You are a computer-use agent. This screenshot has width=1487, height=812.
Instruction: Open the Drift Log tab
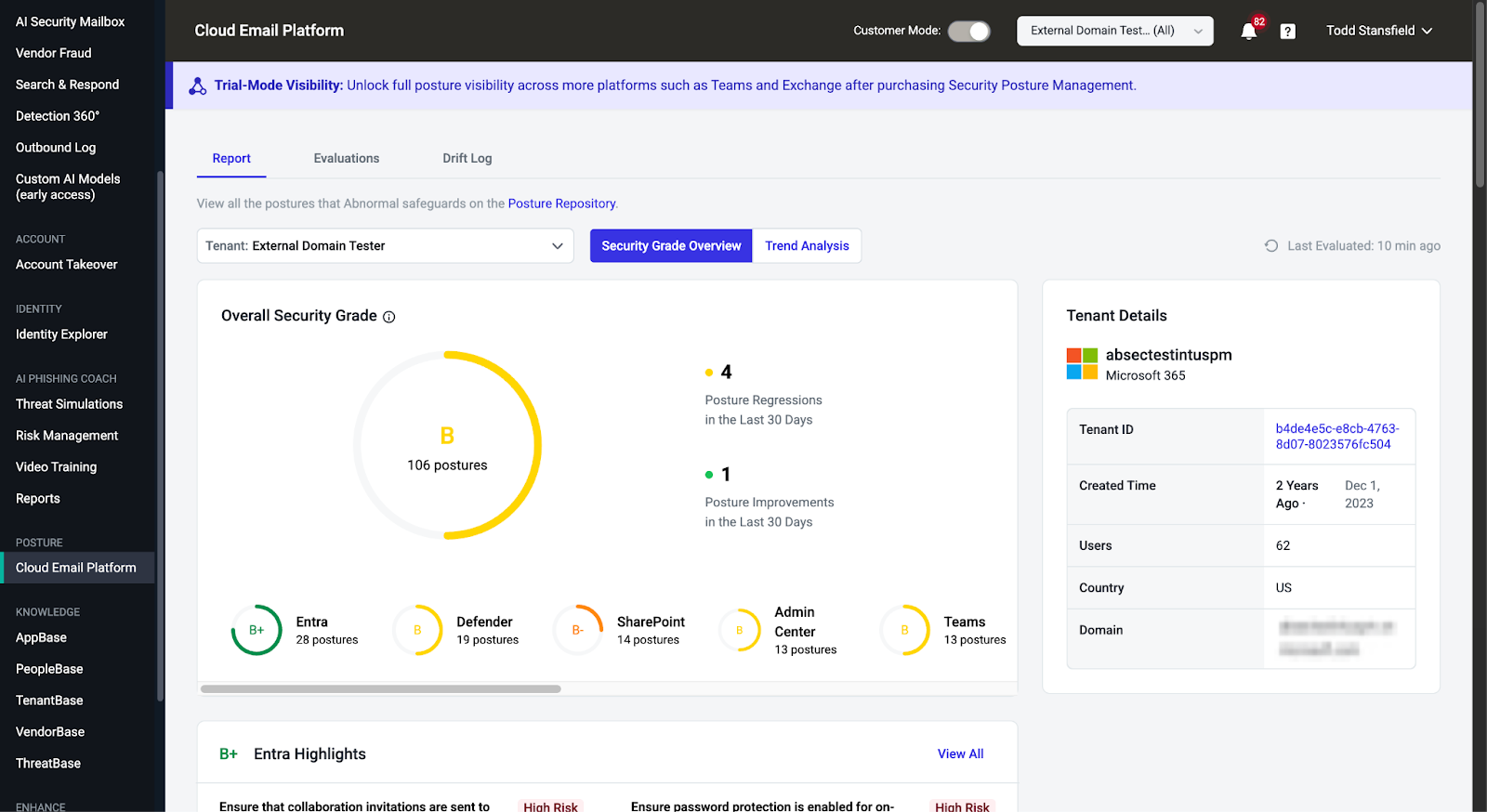click(x=467, y=159)
